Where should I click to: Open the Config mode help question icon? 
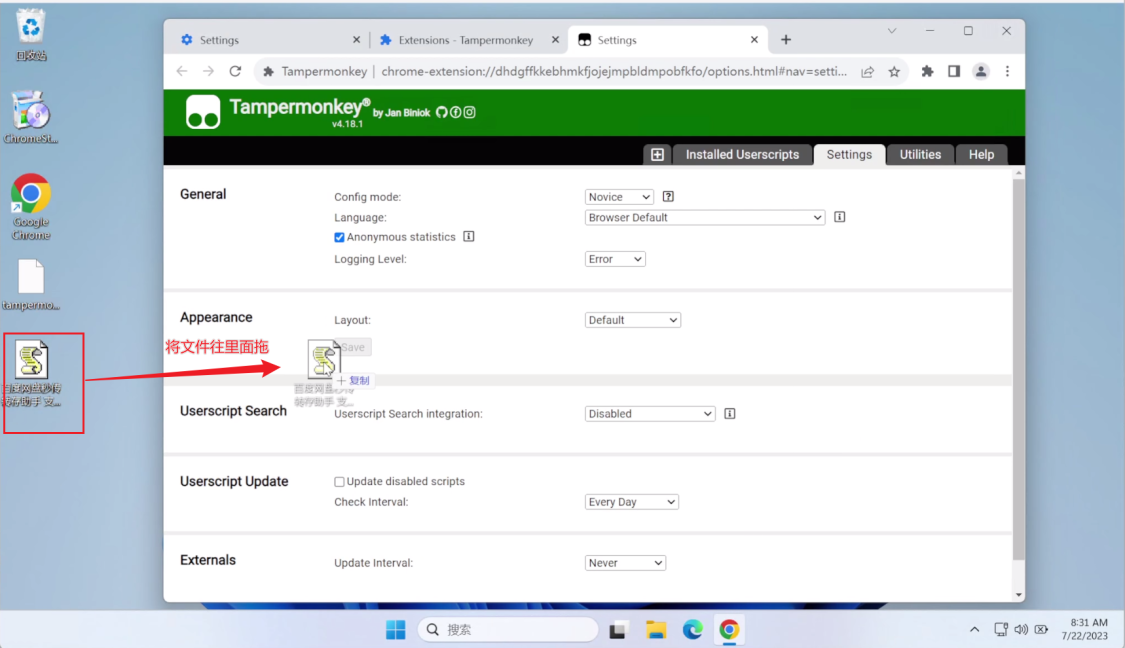click(668, 197)
